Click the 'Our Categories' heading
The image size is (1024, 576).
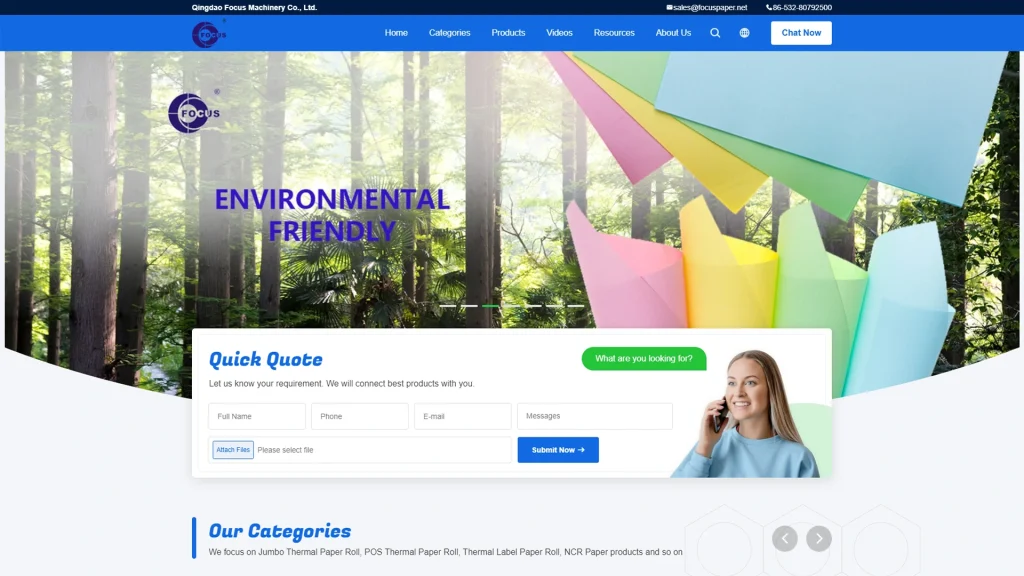280,531
